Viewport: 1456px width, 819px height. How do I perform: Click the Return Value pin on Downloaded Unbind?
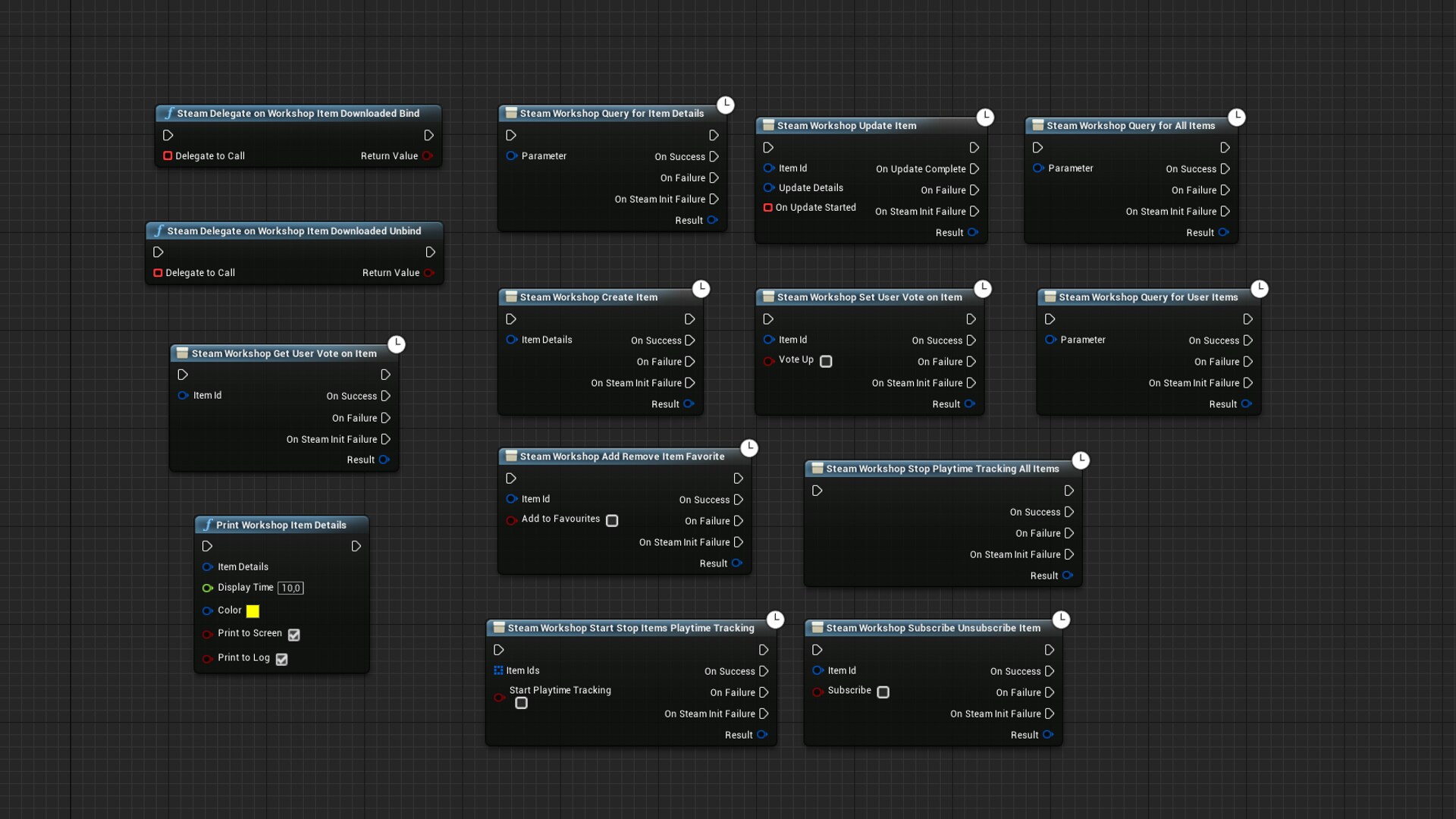tap(430, 272)
